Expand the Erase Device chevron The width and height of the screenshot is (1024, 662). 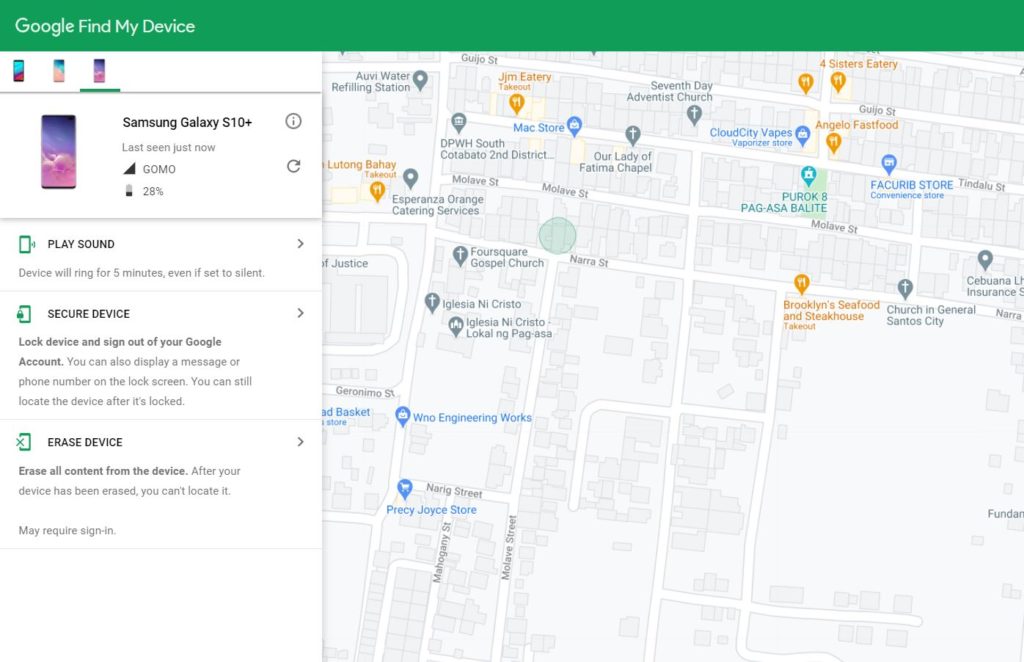(x=300, y=442)
